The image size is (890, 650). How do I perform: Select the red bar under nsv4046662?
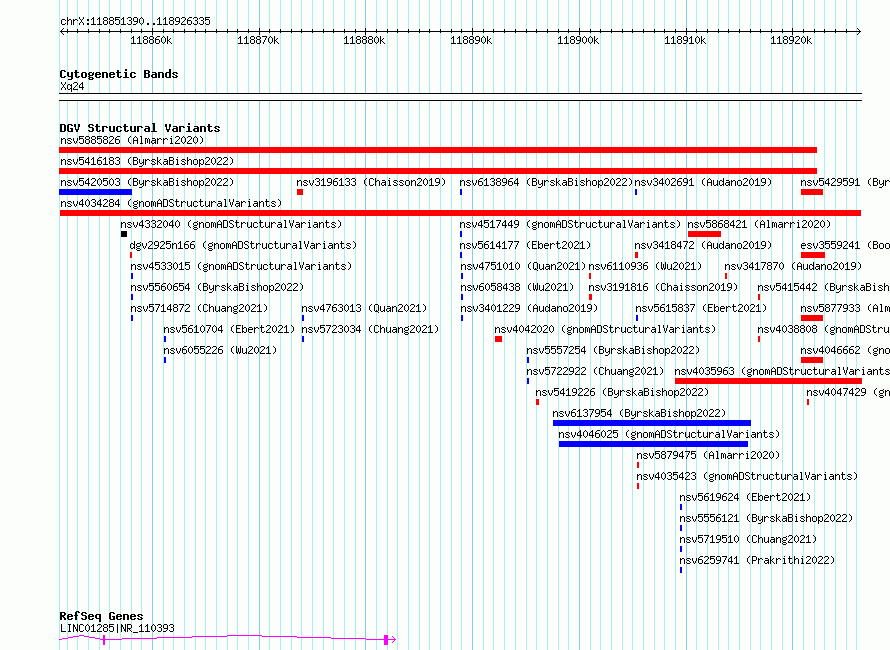coord(812,360)
